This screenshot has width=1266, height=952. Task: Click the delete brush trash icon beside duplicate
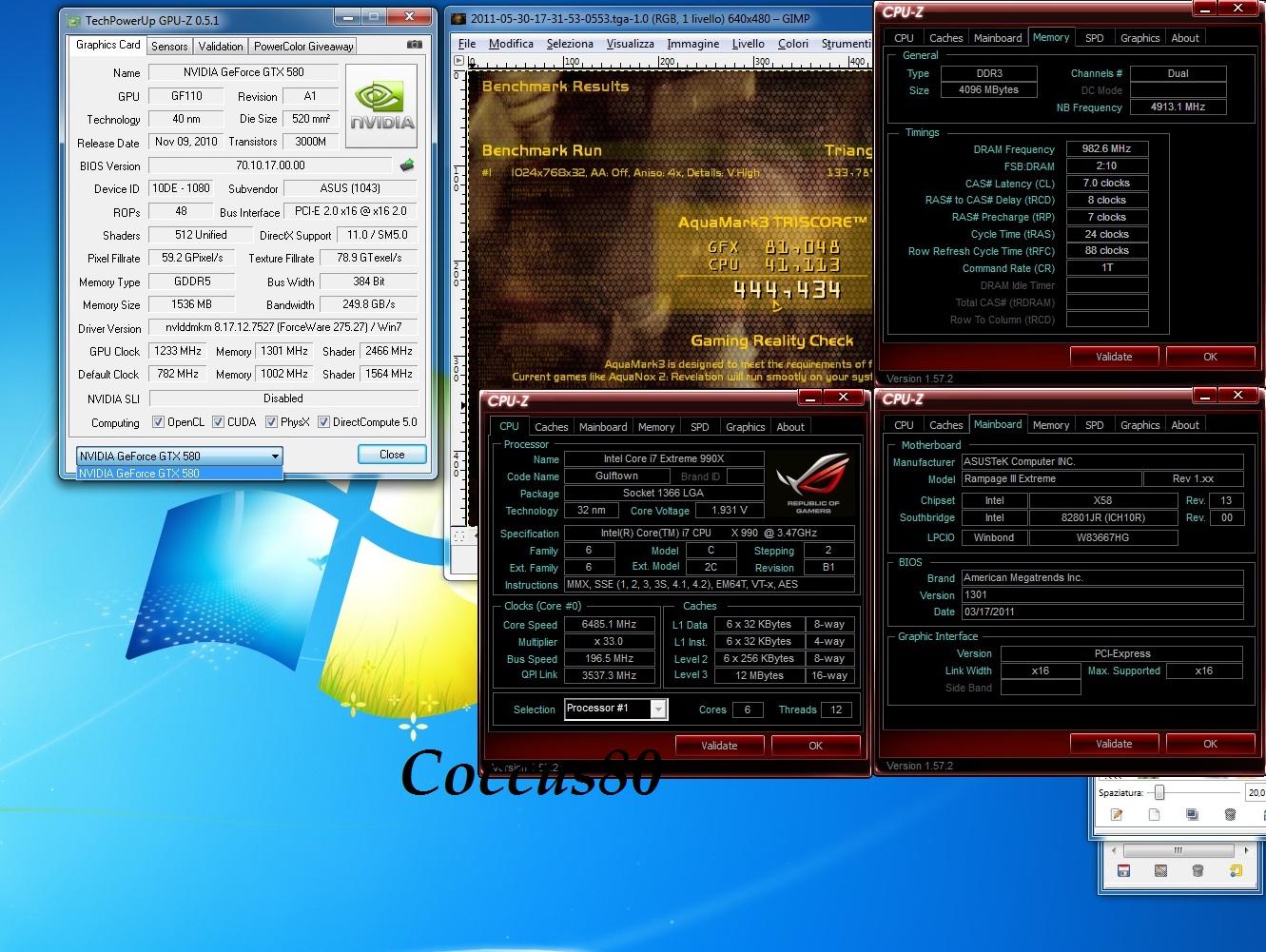(1230, 814)
